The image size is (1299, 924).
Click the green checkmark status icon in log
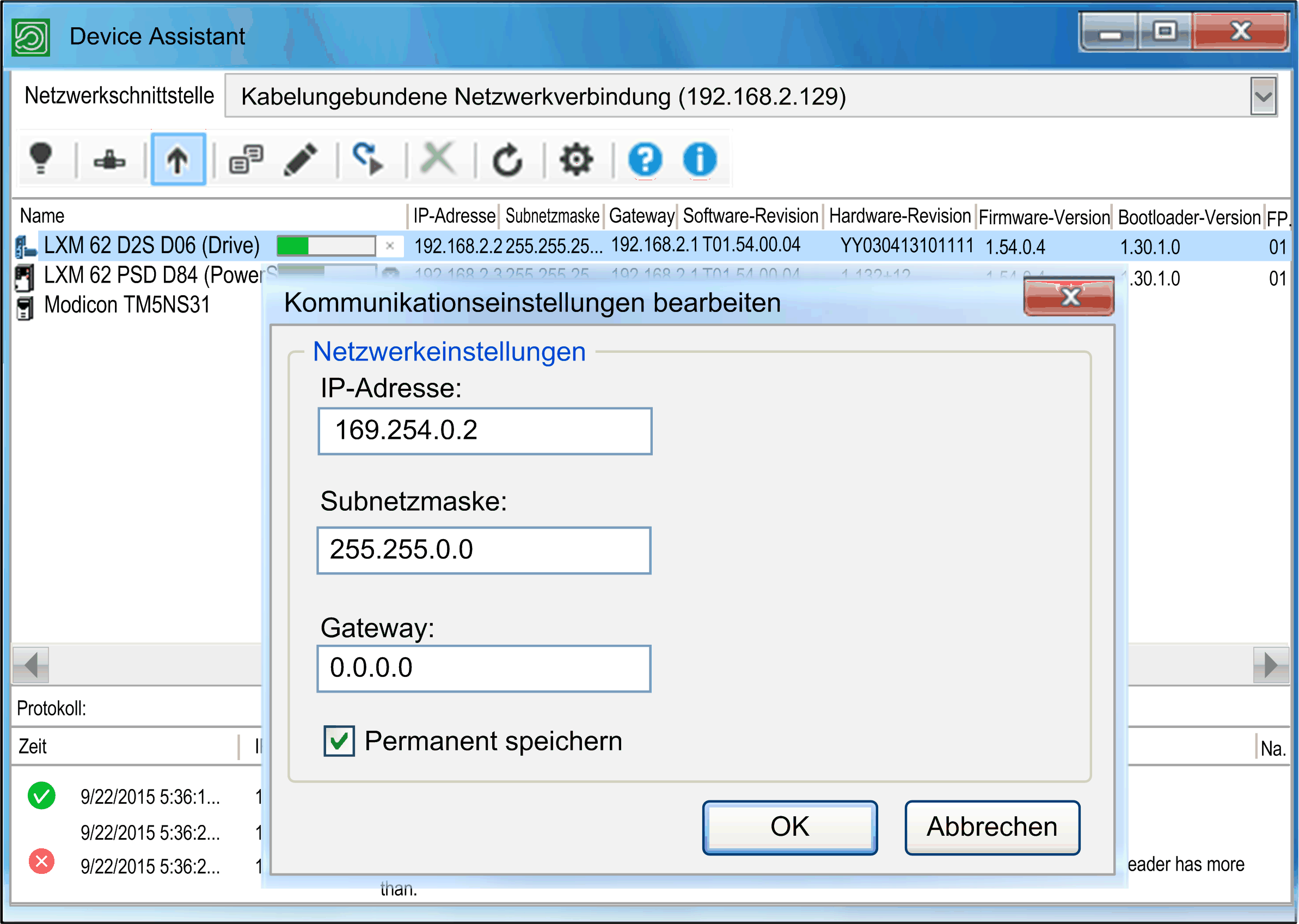[41, 796]
